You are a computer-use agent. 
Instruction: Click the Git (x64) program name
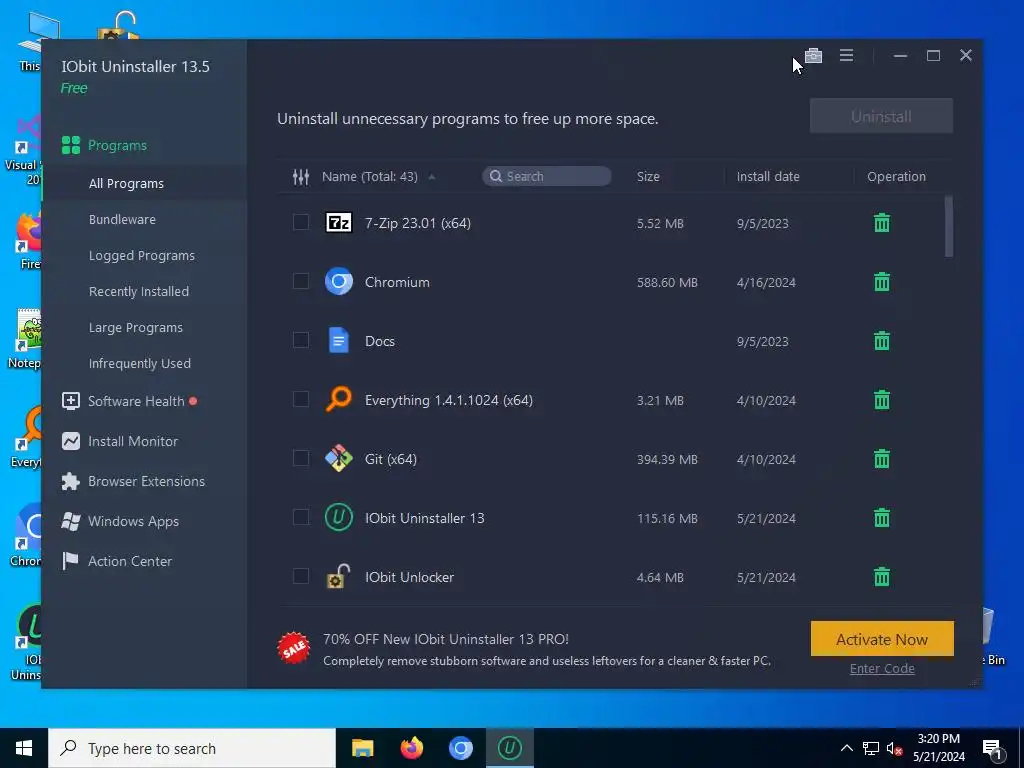391,459
